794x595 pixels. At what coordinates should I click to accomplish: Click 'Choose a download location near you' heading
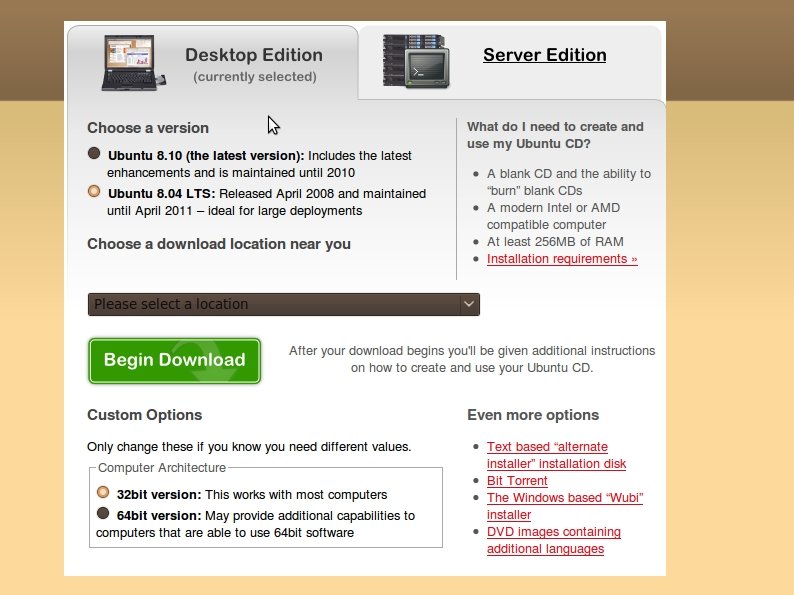(x=219, y=244)
